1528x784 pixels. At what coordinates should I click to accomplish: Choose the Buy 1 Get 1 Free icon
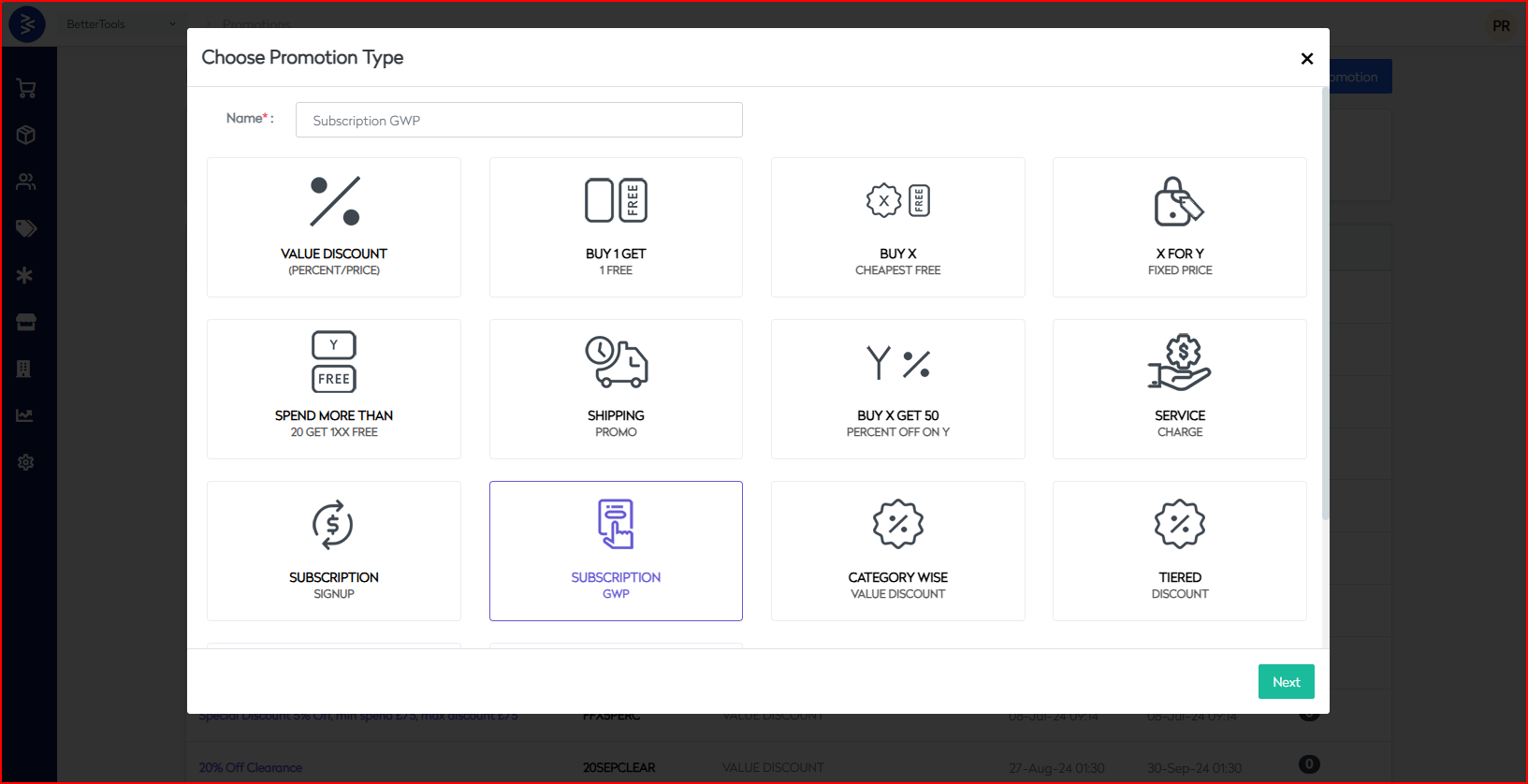616,200
